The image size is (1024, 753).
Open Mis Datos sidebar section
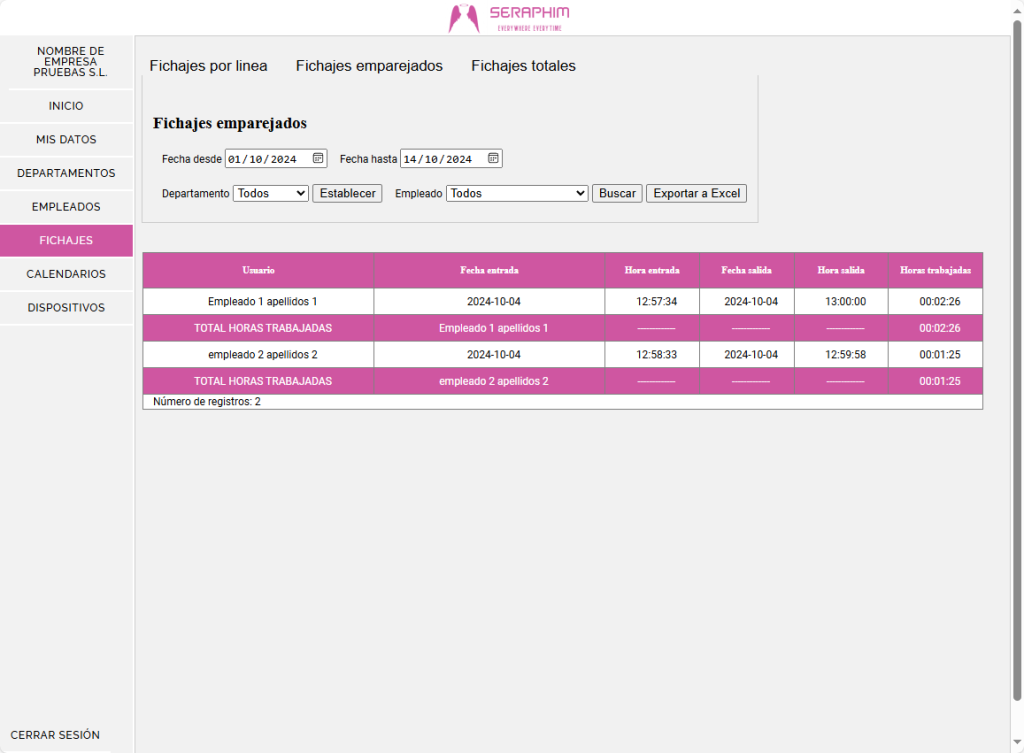pyautogui.click(x=66, y=140)
